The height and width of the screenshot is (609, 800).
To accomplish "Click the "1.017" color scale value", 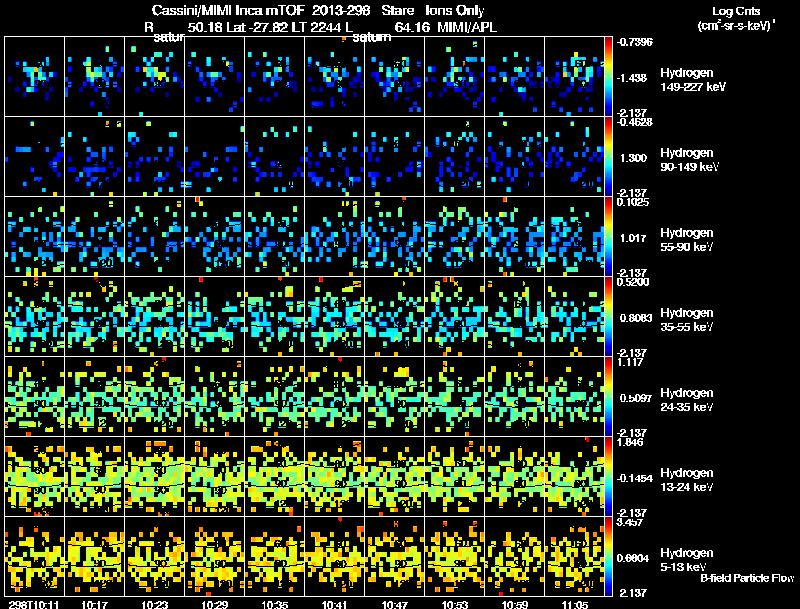I will click(633, 238).
